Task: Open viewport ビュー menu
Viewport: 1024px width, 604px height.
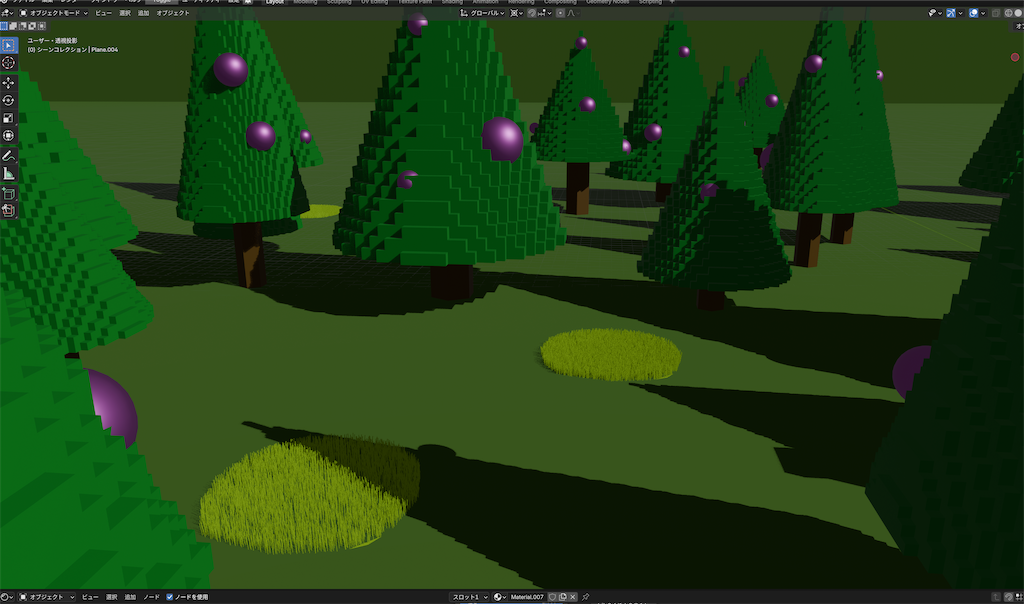Action: (103, 13)
